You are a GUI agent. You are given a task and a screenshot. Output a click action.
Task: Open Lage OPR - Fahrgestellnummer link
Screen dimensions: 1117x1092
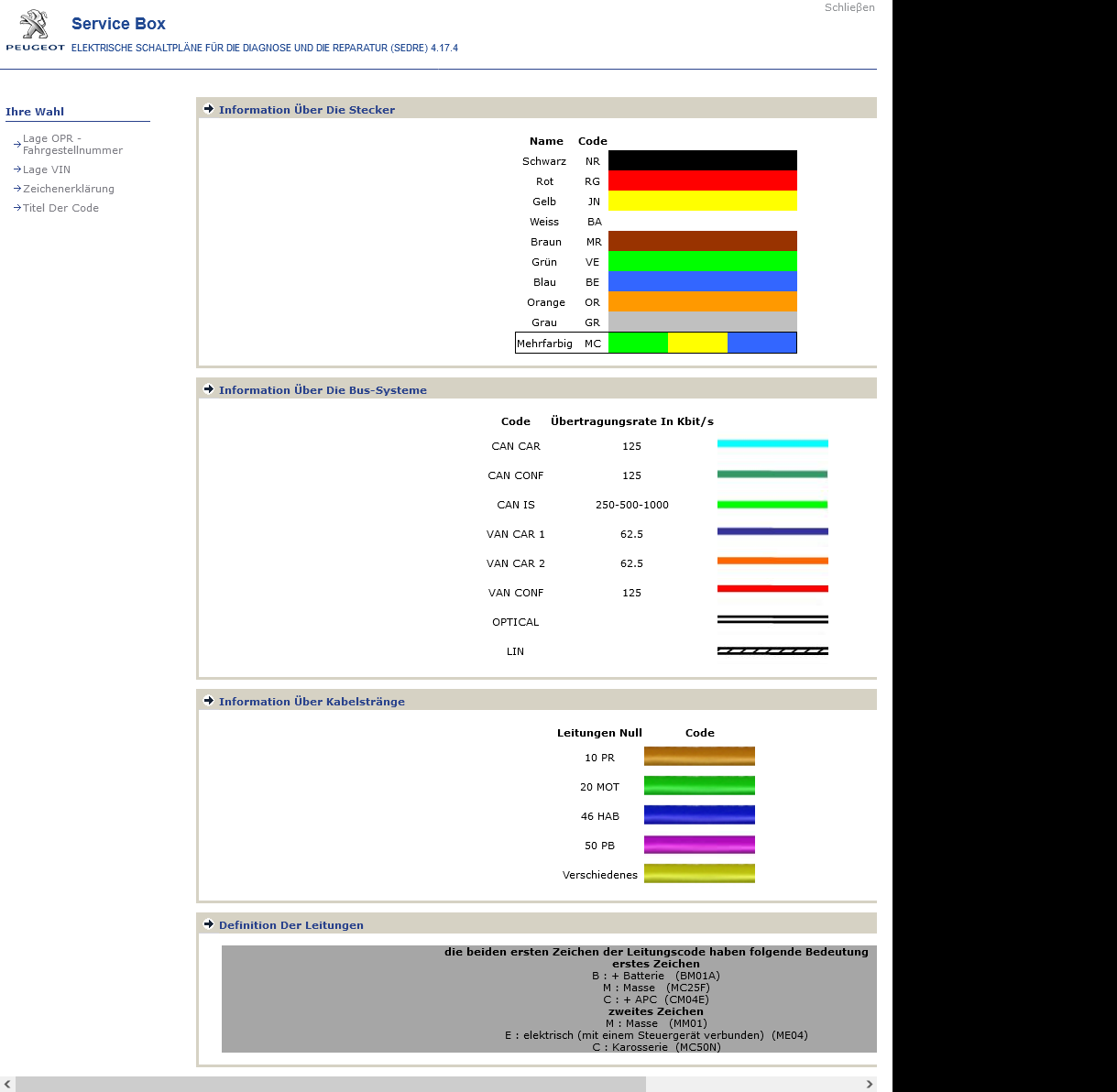71,145
